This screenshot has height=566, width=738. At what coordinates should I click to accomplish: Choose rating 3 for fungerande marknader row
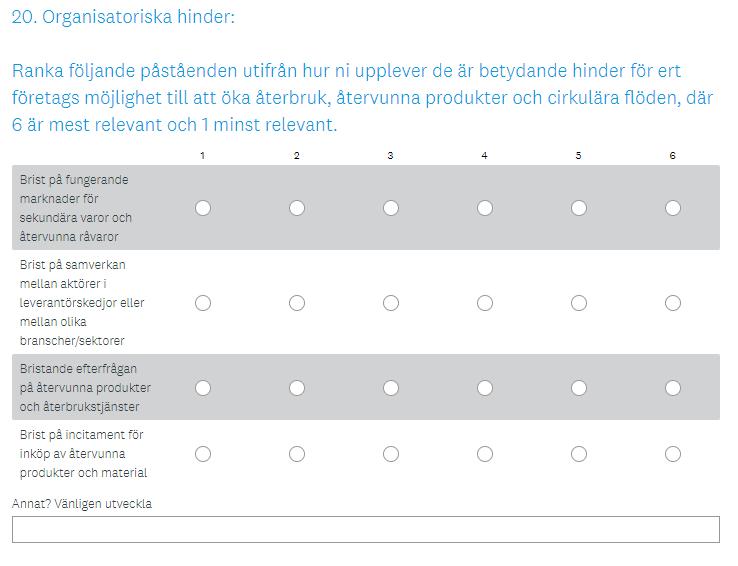pos(391,208)
